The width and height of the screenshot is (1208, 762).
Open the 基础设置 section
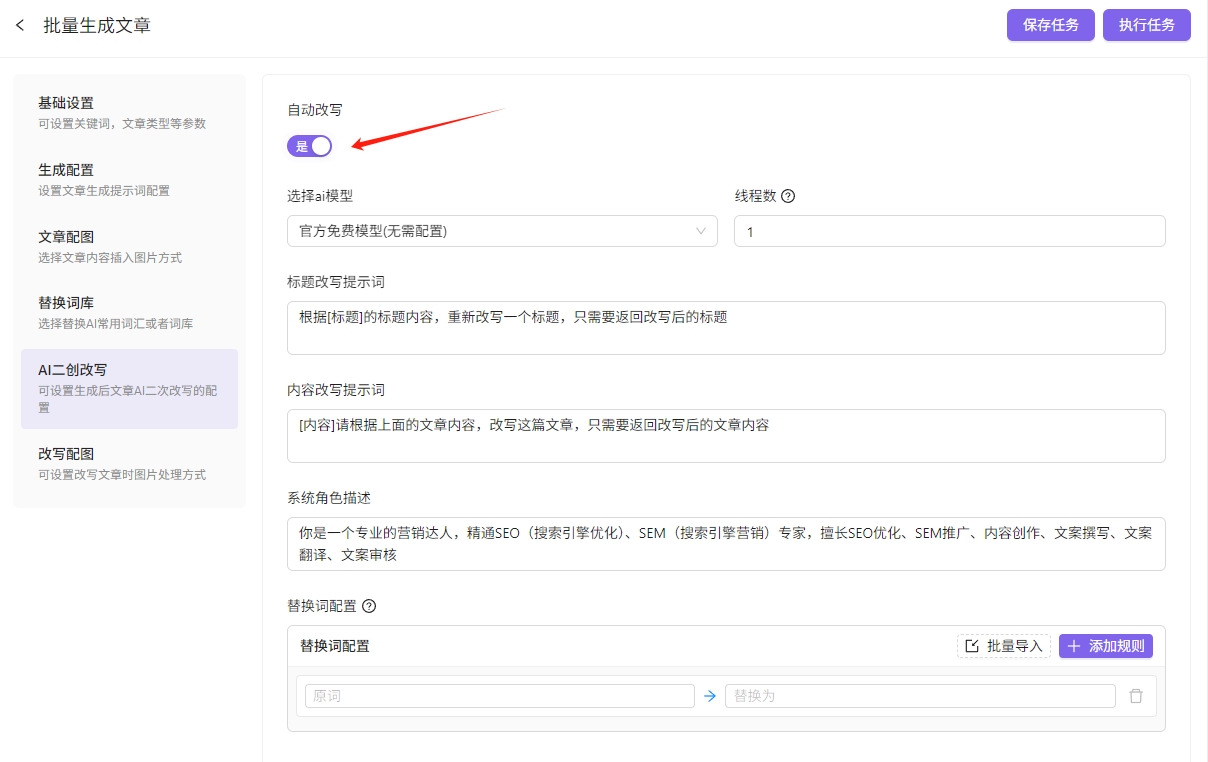click(x=129, y=112)
